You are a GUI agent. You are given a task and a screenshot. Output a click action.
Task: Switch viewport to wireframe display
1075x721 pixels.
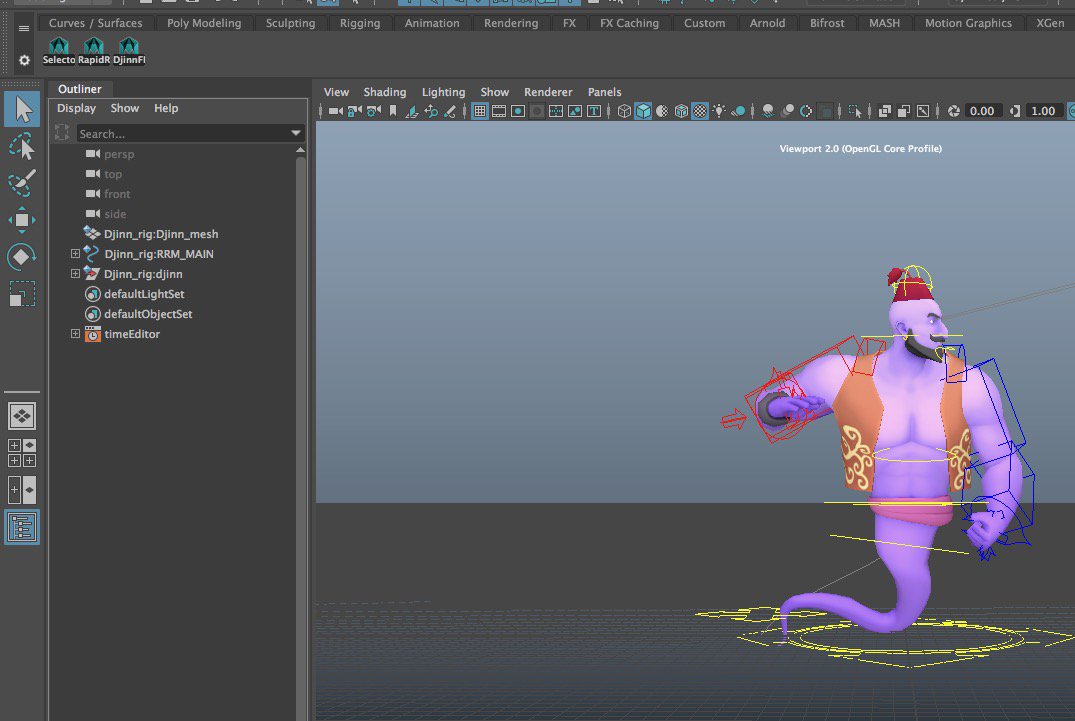pyautogui.click(x=624, y=111)
